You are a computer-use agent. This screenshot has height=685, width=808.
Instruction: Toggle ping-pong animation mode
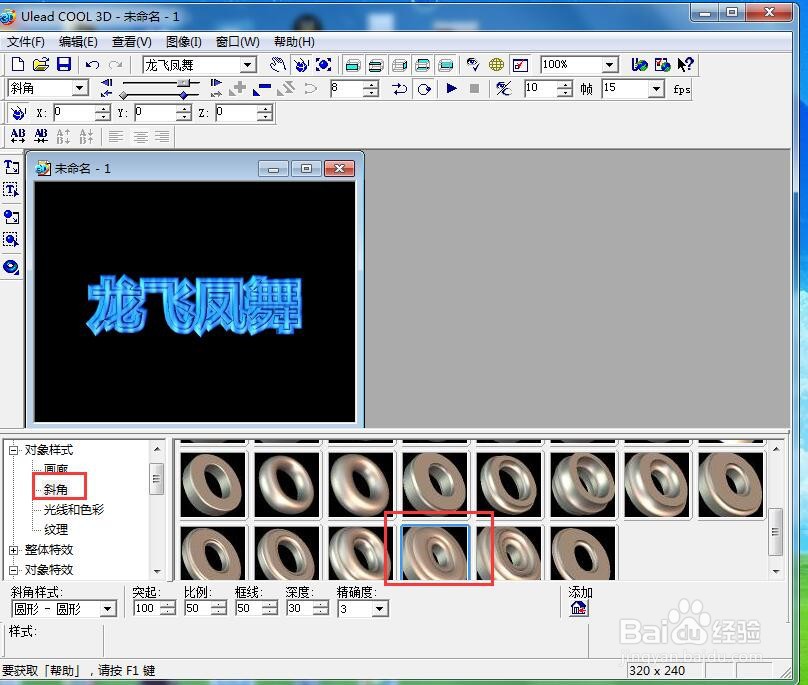(399, 89)
